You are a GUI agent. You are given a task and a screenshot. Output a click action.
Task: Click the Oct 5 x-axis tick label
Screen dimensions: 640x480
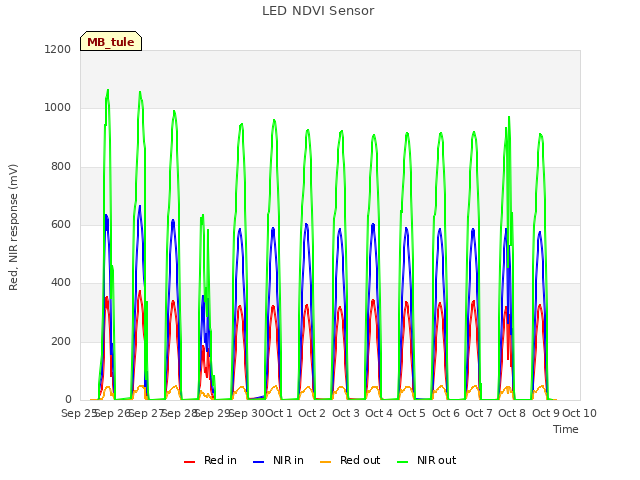pos(412,413)
